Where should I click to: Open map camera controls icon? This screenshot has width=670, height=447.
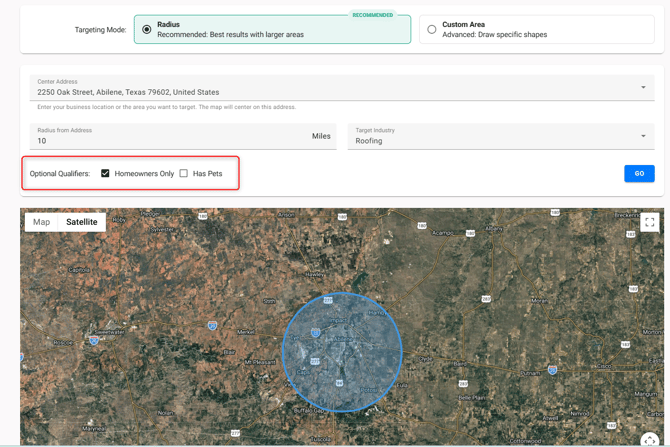(x=650, y=441)
